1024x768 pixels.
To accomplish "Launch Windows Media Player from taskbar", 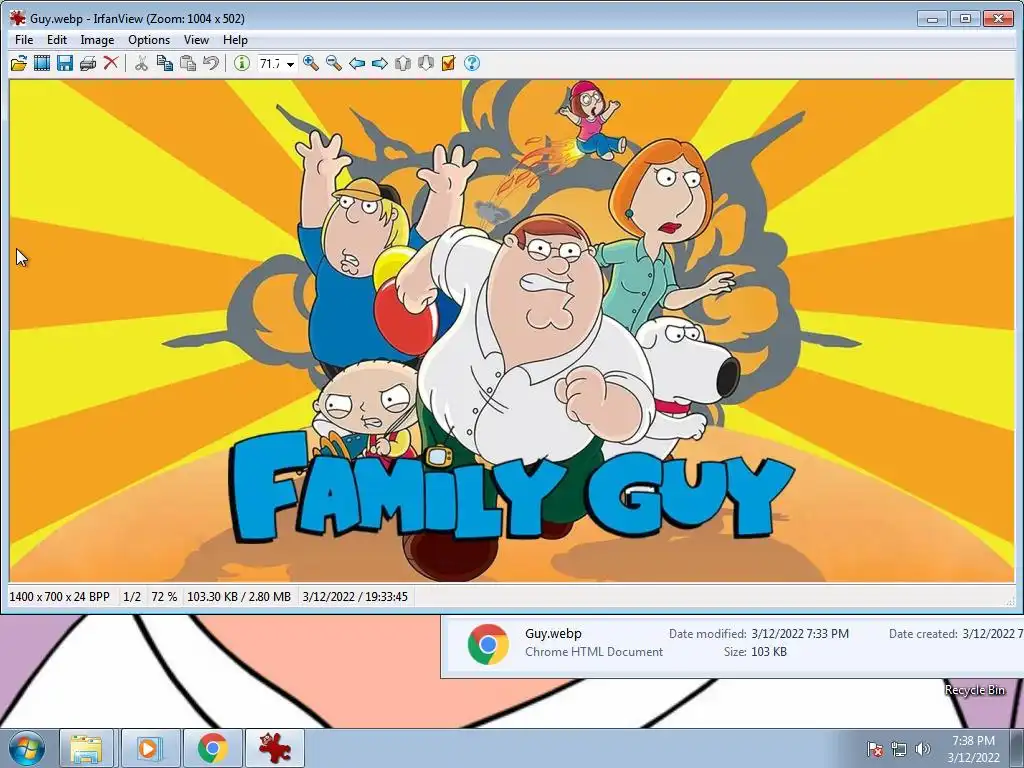I will tap(150, 748).
